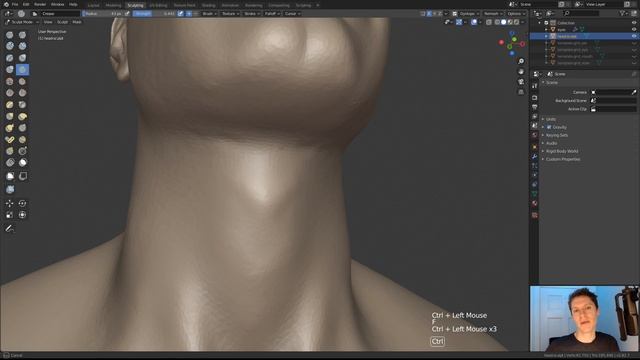This screenshot has height=360, width=640.
Task: Select the Mesh Filter tool
Action: [x=10, y=189]
